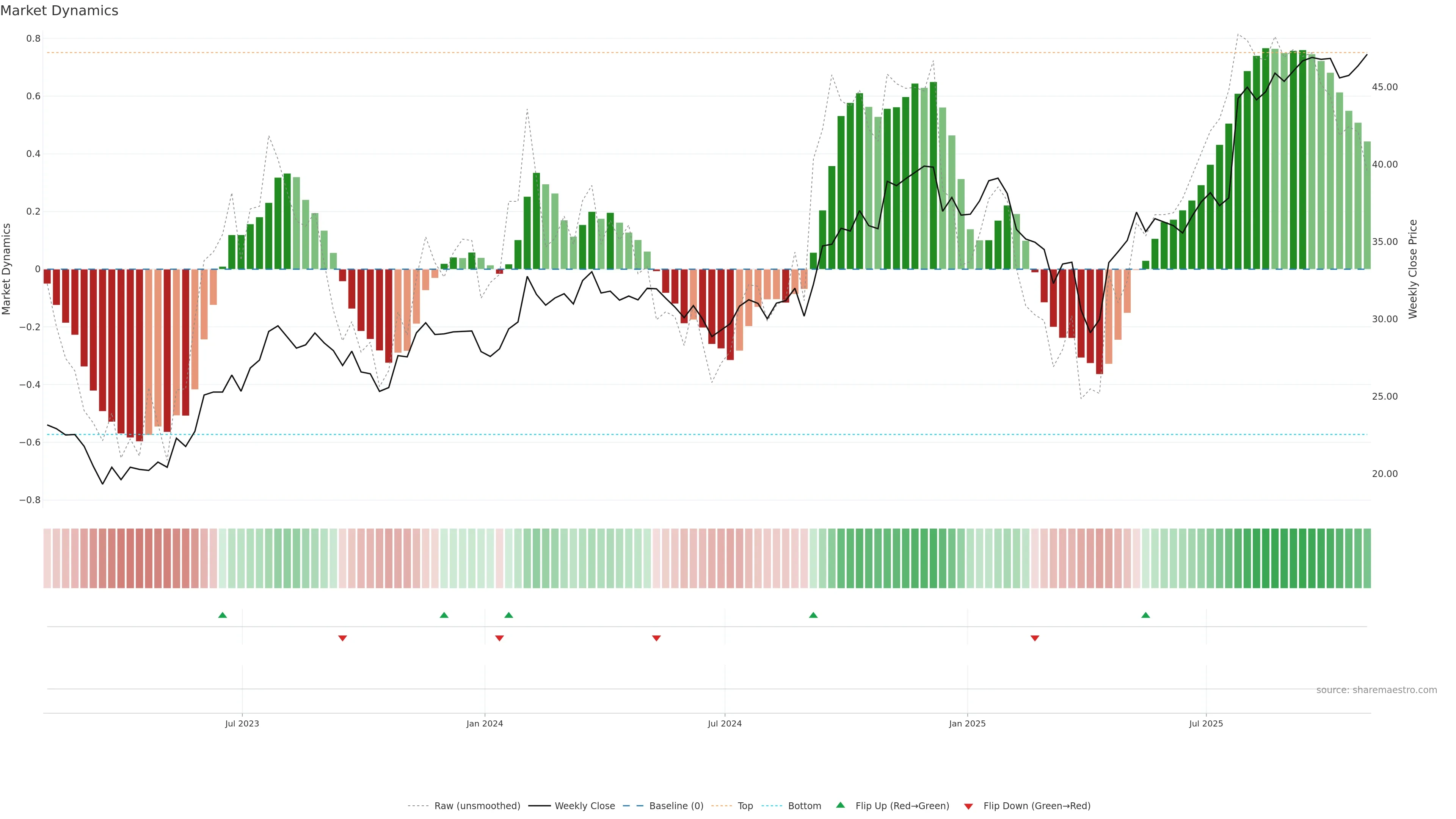The image size is (1456, 819).
Task: Click the red Flip Down triangle after Jan 2025
Action: (1035, 638)
